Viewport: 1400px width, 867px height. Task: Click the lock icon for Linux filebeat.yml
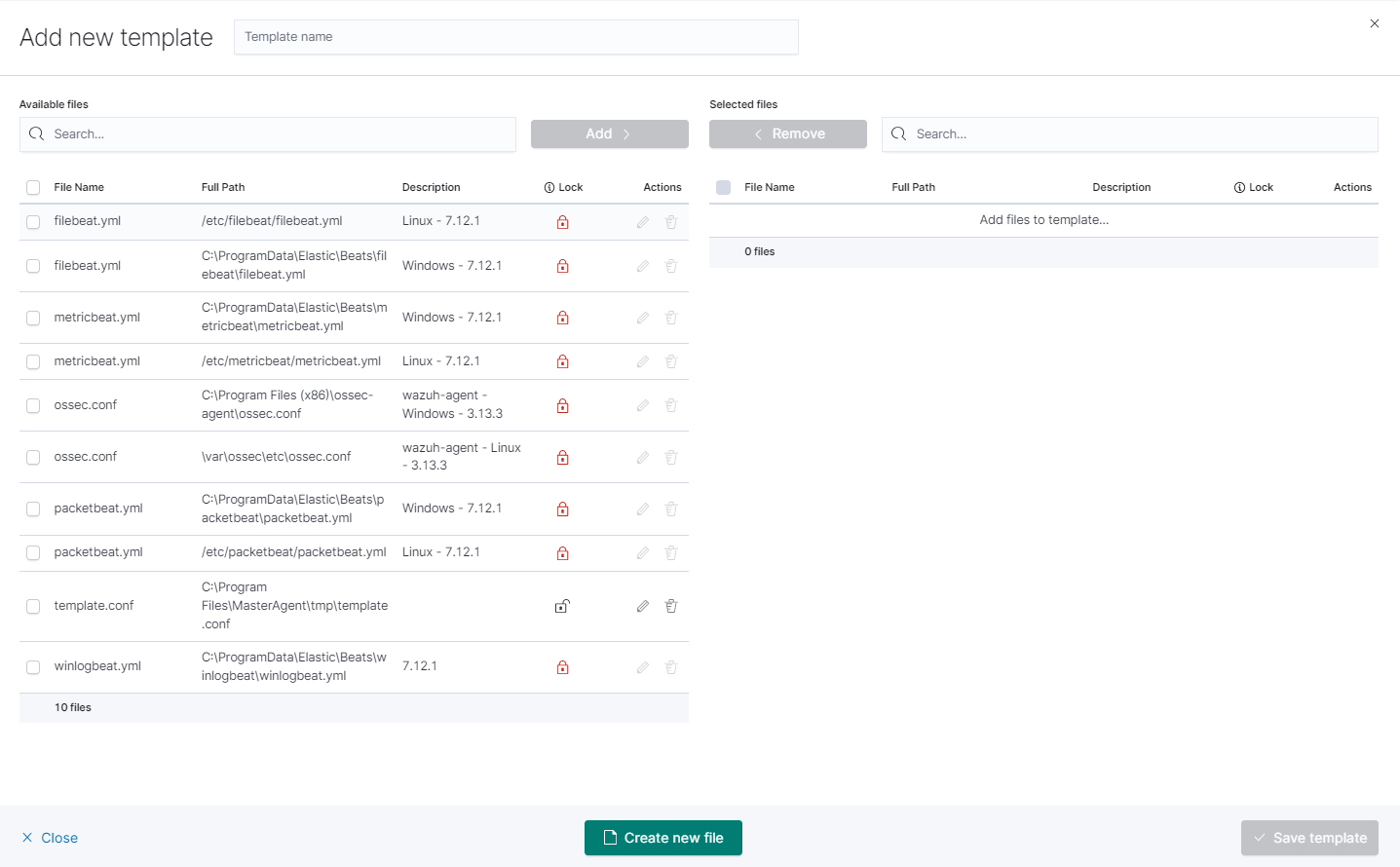coord(562,222)
